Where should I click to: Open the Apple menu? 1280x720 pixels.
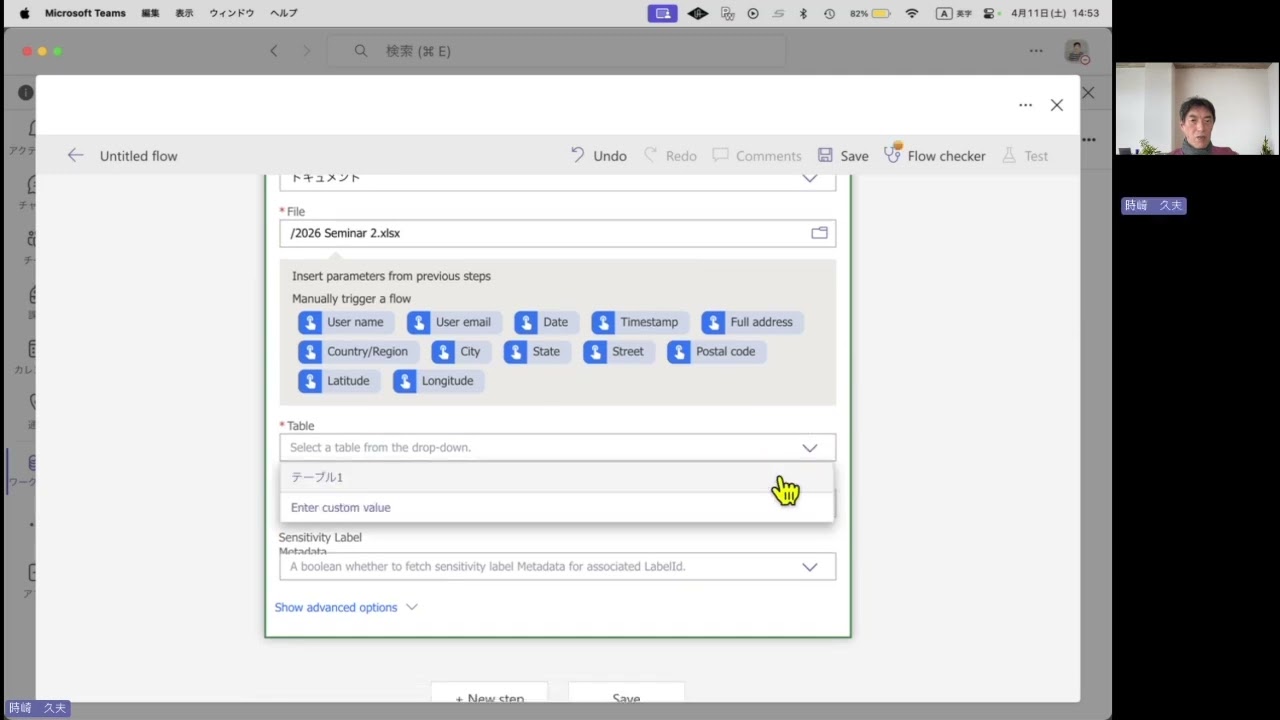pyautogui.click(x=25, y=13)
